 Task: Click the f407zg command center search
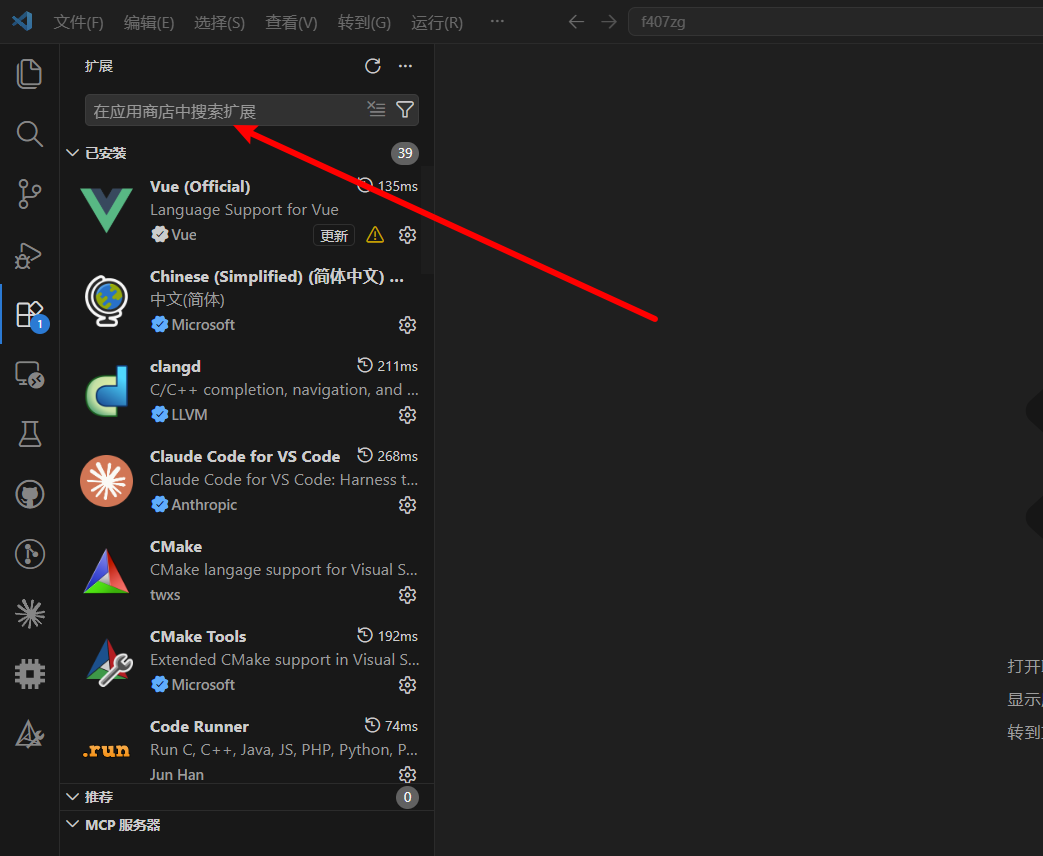[x=835, y=22]
